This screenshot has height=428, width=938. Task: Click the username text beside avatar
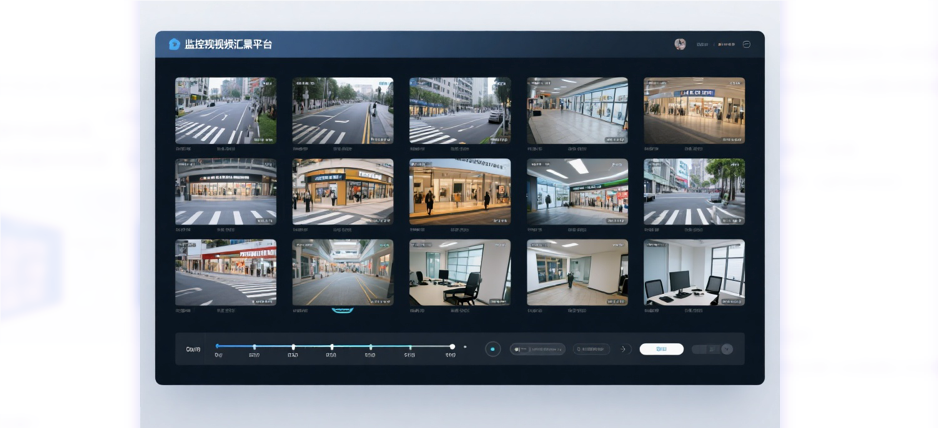pos(702,44)
